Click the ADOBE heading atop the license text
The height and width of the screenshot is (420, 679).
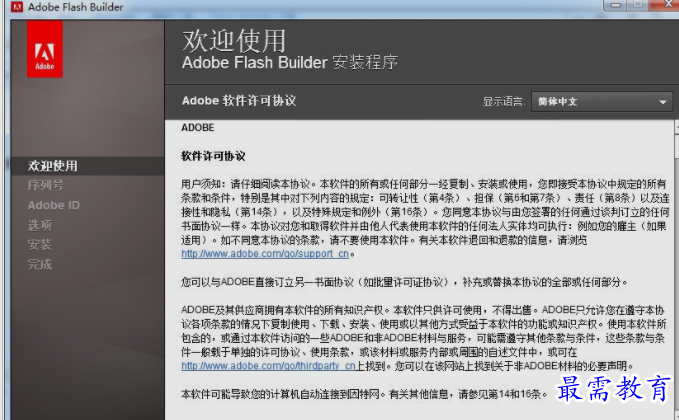(x=197, y=128)
